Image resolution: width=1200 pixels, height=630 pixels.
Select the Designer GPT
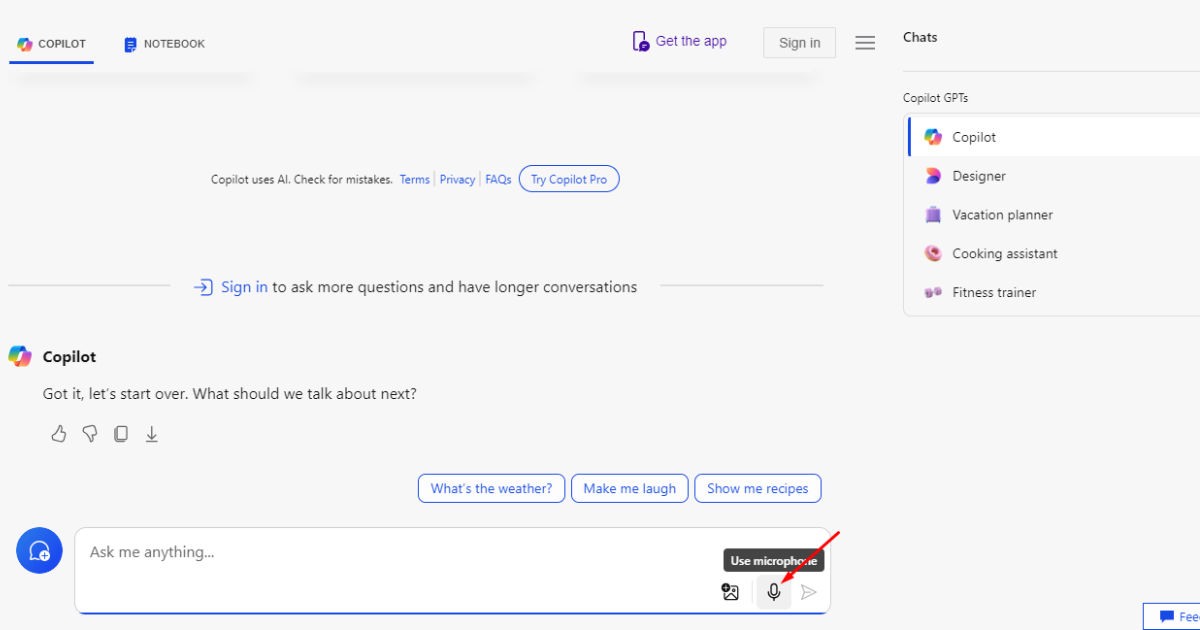(1054, 176)
